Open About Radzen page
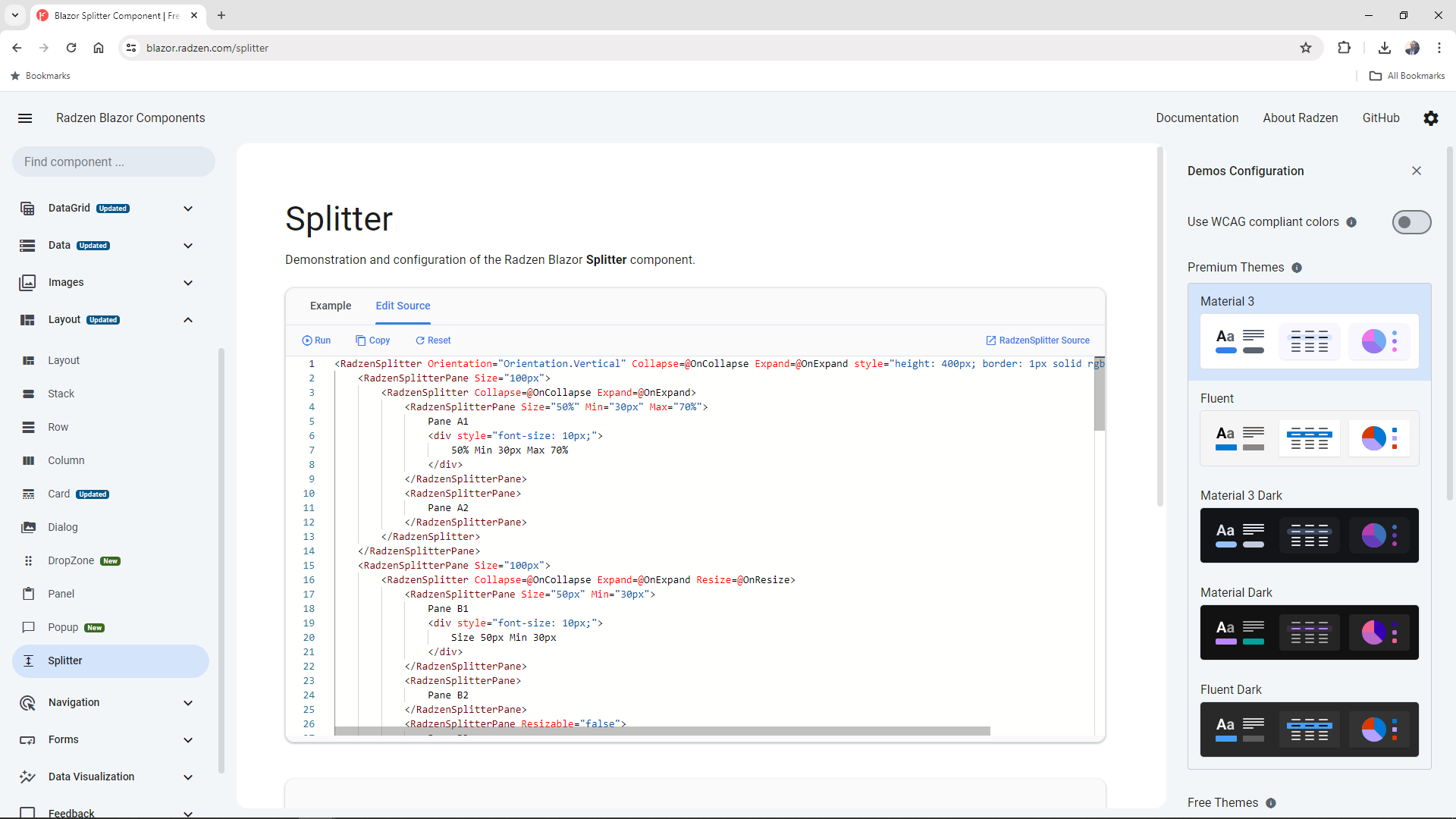The width and height of the screenshot is (1456, 819). [1300, 118]
